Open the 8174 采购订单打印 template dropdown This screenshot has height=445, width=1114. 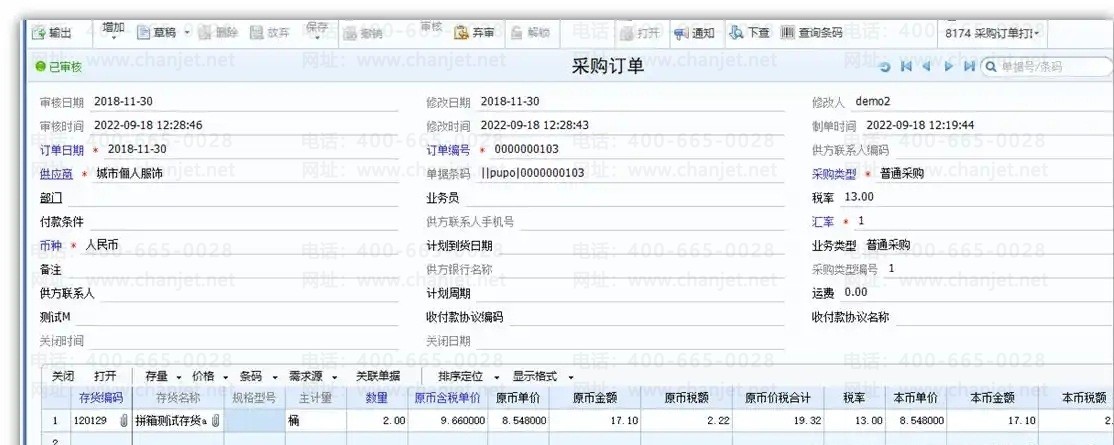[992, 33]
